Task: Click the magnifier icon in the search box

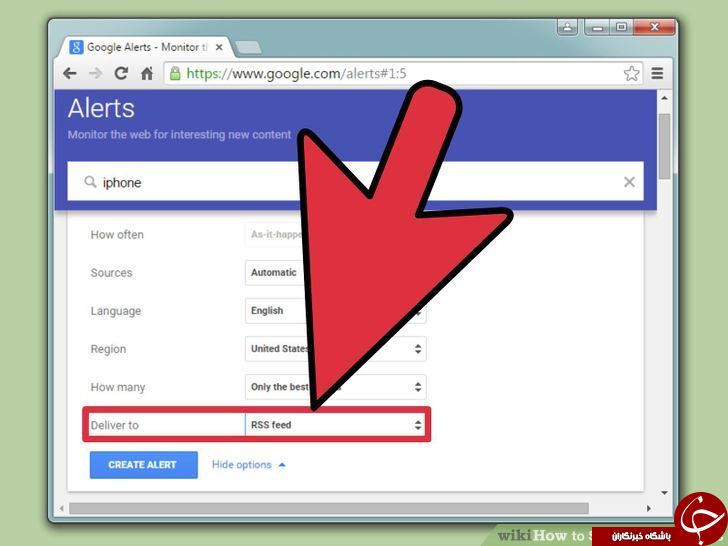Action: pyautogui.click(x=90, y=182)
